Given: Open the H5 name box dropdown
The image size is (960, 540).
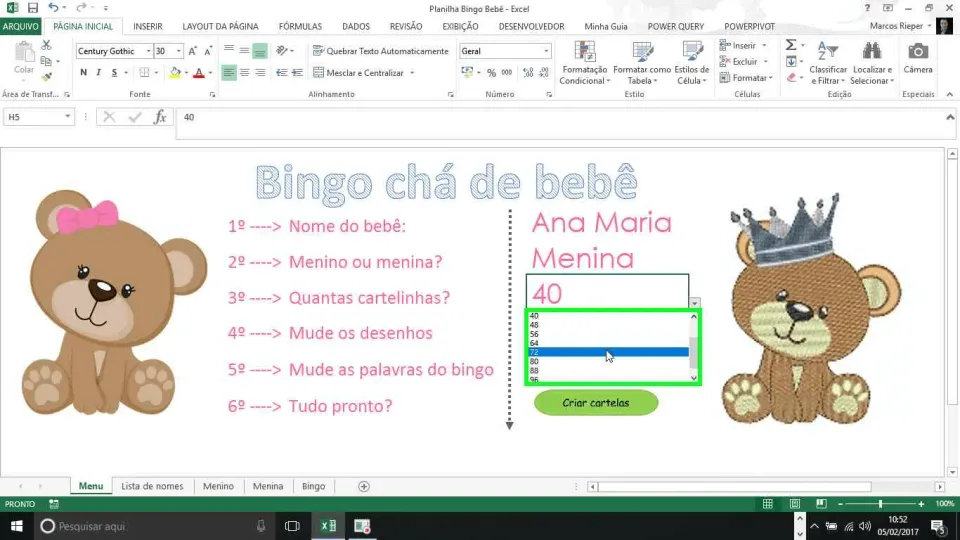Looking at the screenshot, I should [x=67, y=117].
